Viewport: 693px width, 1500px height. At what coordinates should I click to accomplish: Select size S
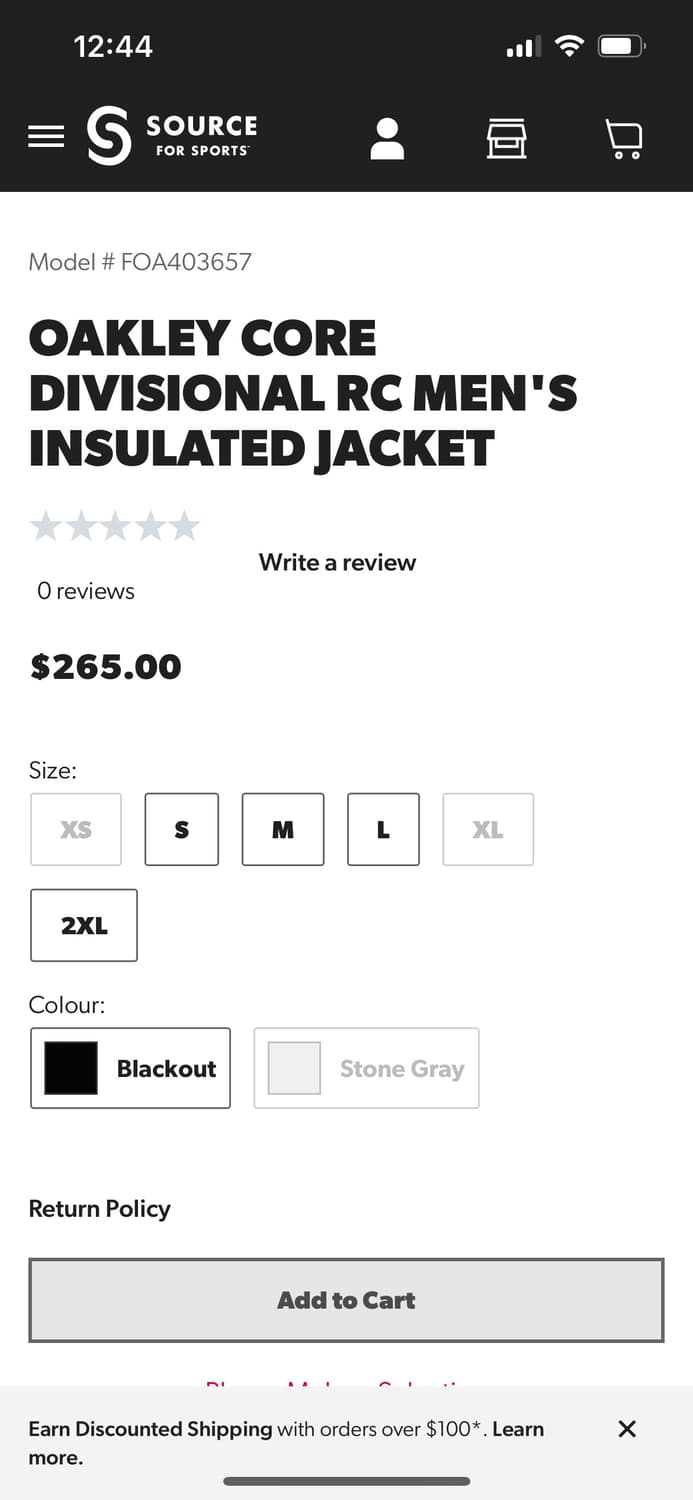click(181, 829)
